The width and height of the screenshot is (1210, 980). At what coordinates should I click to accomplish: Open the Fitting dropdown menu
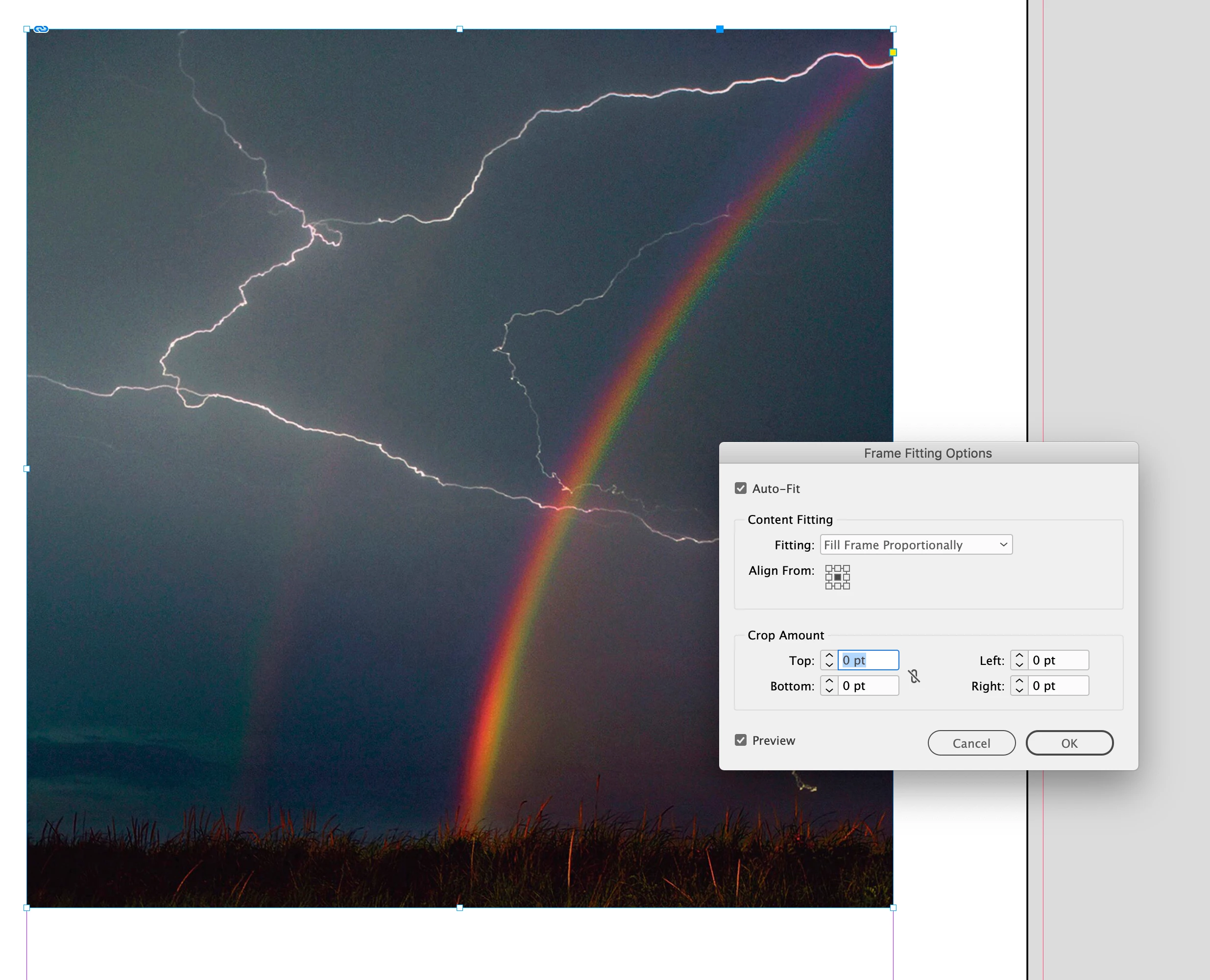tap(916, 545)
